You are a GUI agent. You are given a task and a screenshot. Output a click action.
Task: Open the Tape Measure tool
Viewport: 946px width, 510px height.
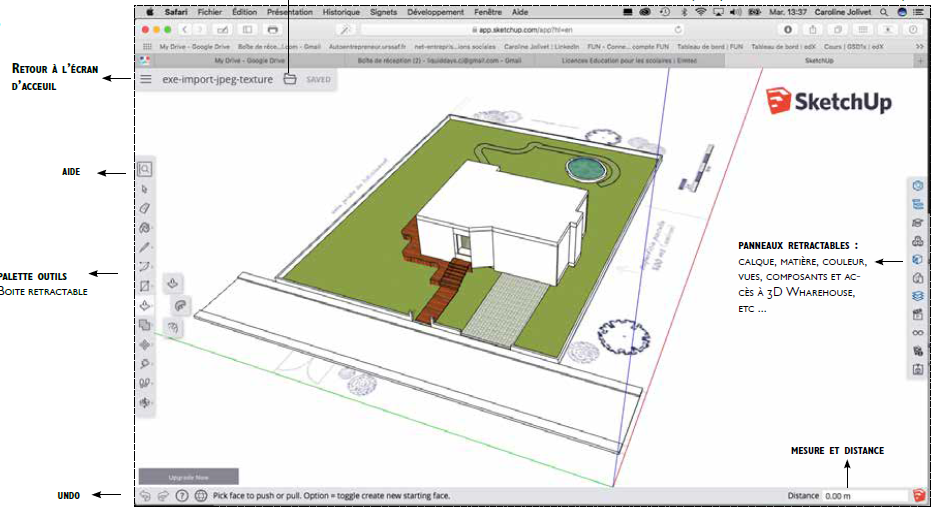click(x=145, y=363)
